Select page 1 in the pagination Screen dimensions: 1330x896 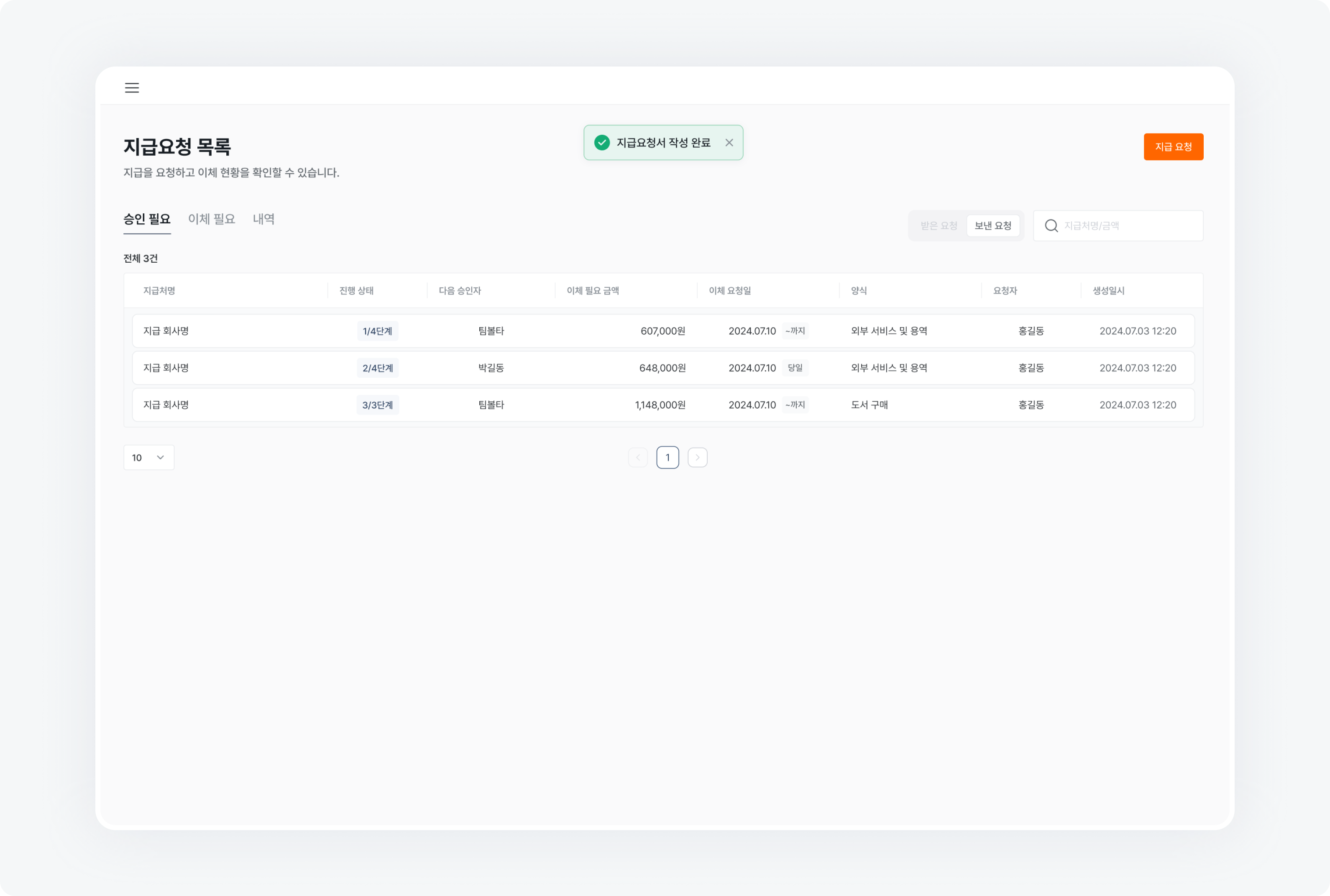pos(668,457)
